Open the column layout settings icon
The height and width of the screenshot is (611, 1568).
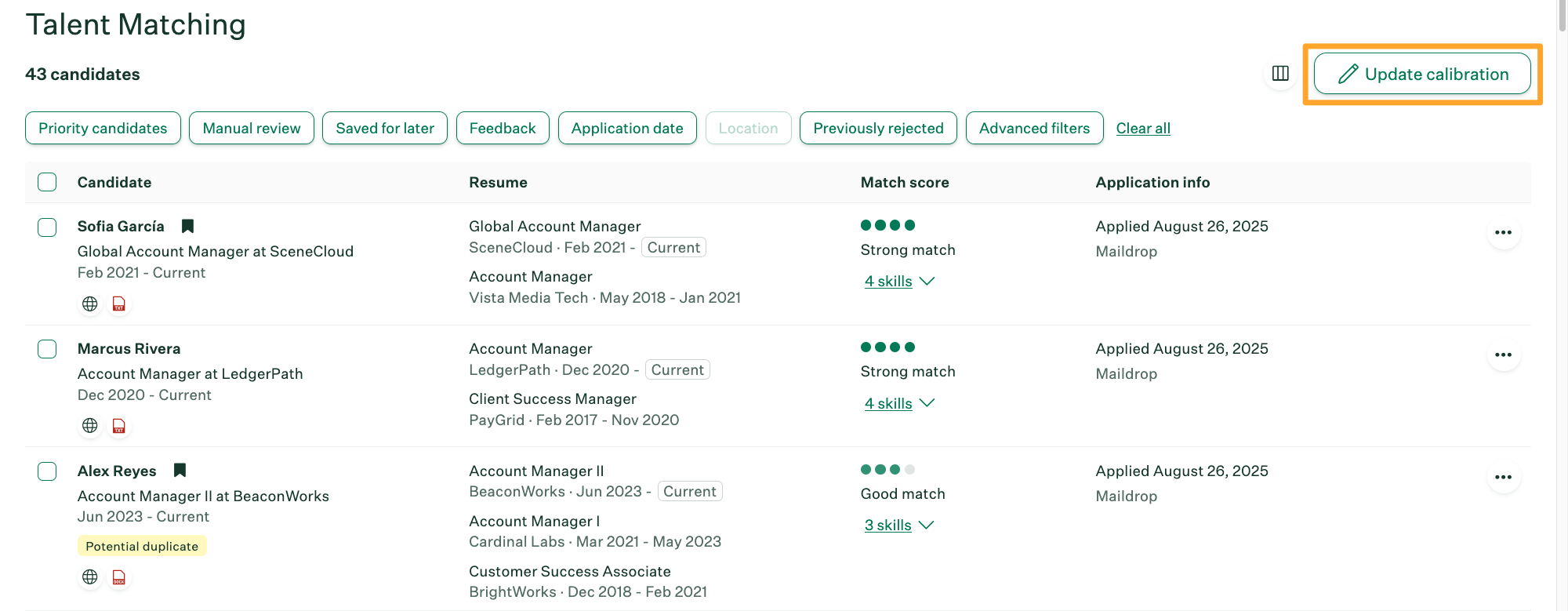click(1280, 74)
